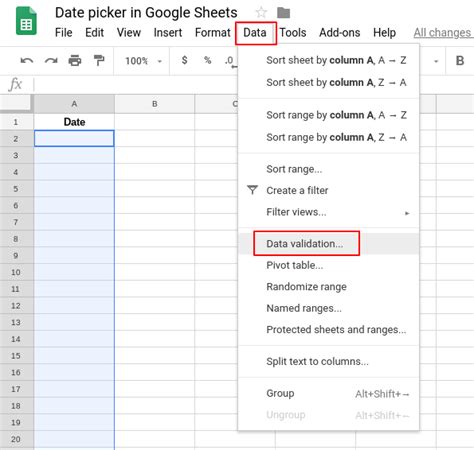Viewport: 474px width, 450px height.
Task: Click the Redo arrow icon
Action: pyautogui.click(x=51, y=61)
